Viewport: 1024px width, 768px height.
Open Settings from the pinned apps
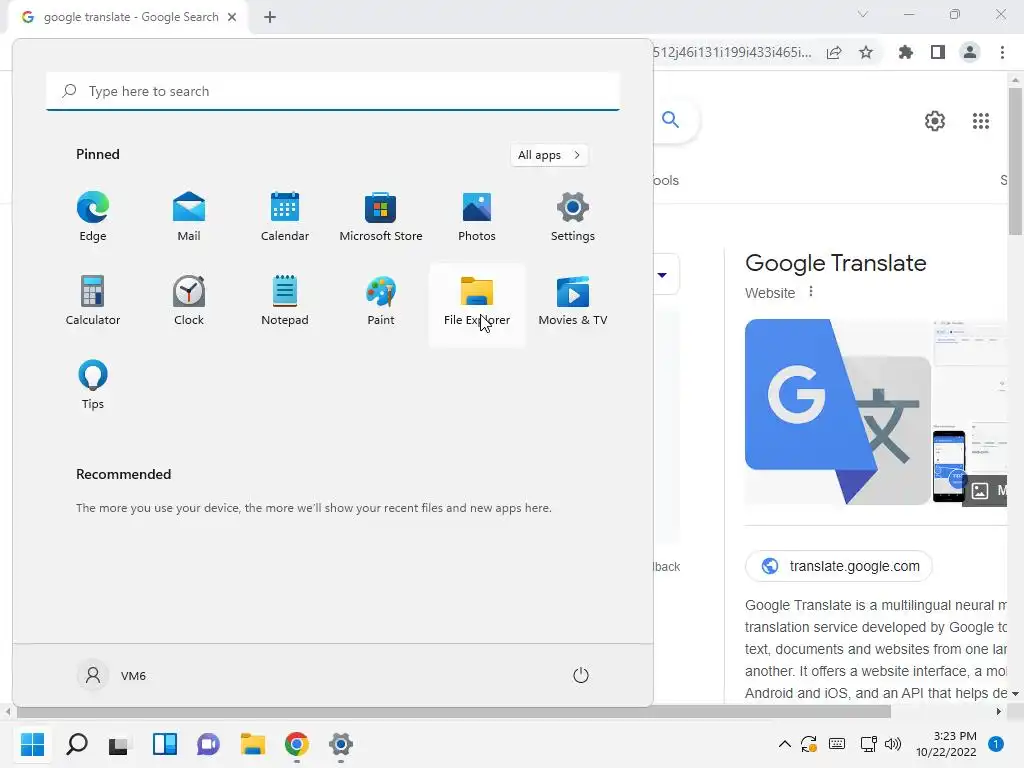[573, 217]
